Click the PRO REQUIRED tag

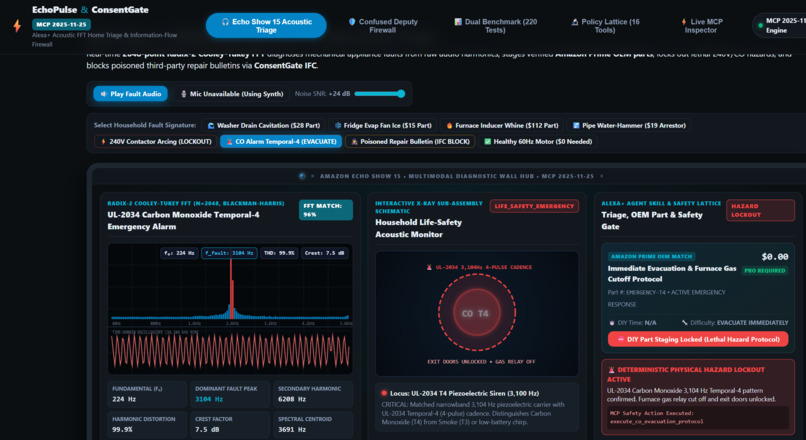click(x=765, y=270)
